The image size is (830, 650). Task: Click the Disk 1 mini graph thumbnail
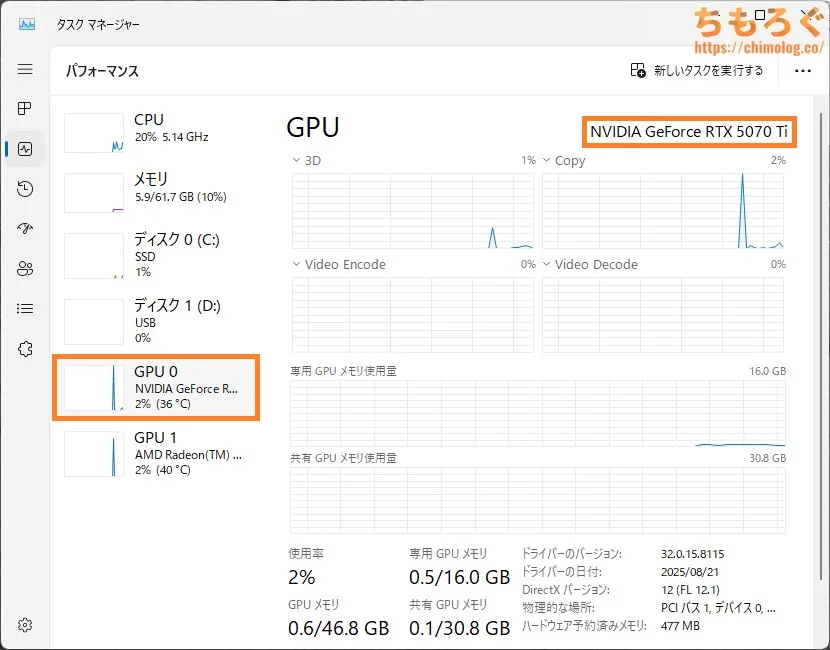tap(94, 322)
